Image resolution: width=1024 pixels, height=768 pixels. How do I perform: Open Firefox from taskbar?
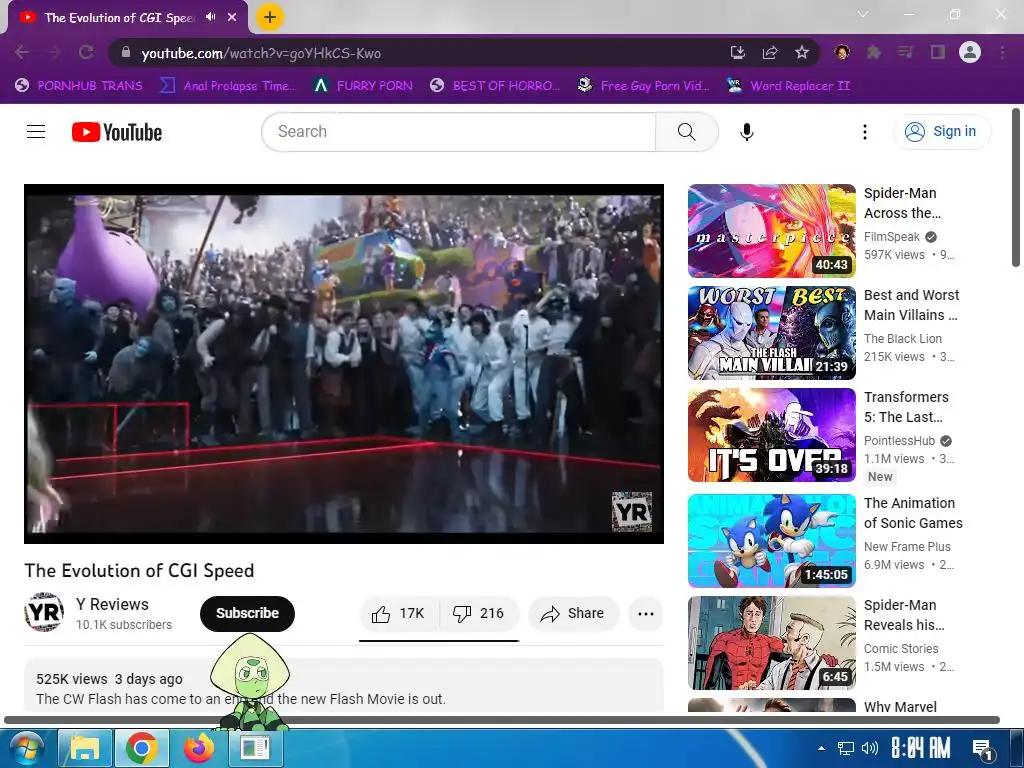pyautogui.click(x=199, y=748)
